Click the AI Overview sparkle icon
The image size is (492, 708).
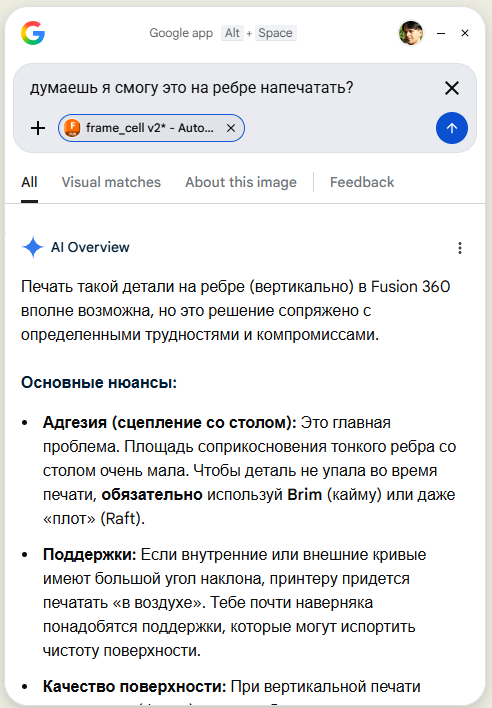(33, 247)
